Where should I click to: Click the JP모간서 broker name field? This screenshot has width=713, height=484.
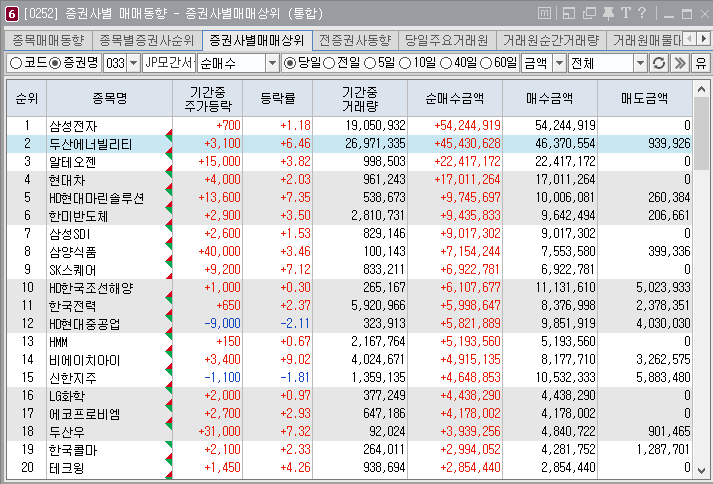[169, 63]
